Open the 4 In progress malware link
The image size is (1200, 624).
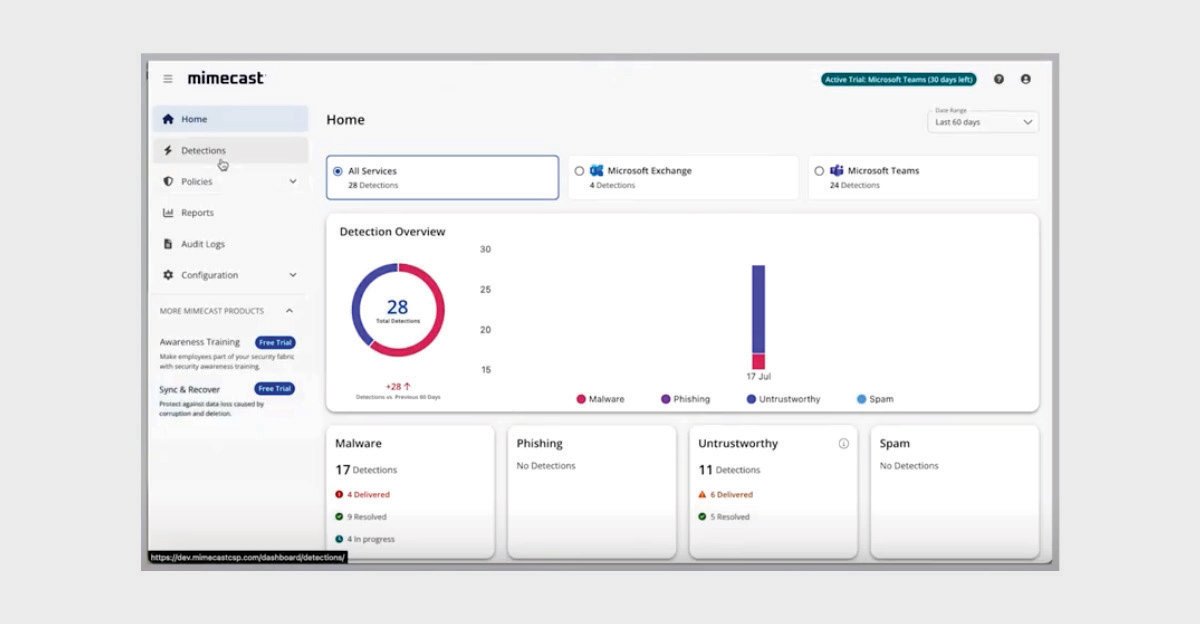tap(371, 539)
